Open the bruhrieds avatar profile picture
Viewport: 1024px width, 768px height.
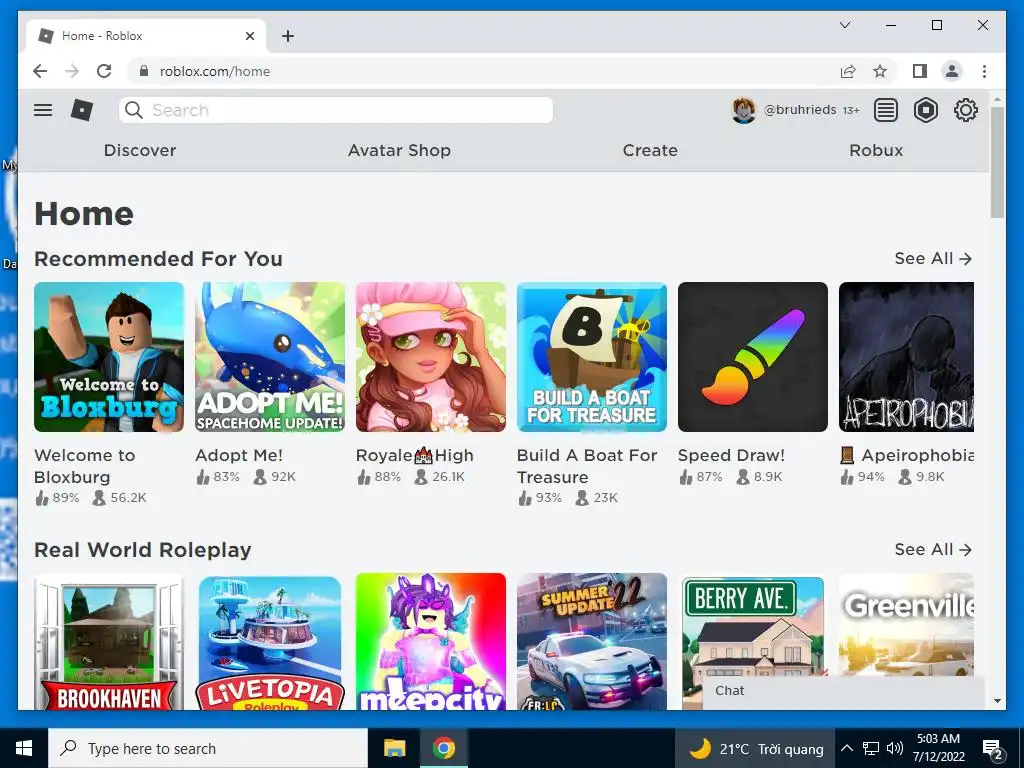744,110
